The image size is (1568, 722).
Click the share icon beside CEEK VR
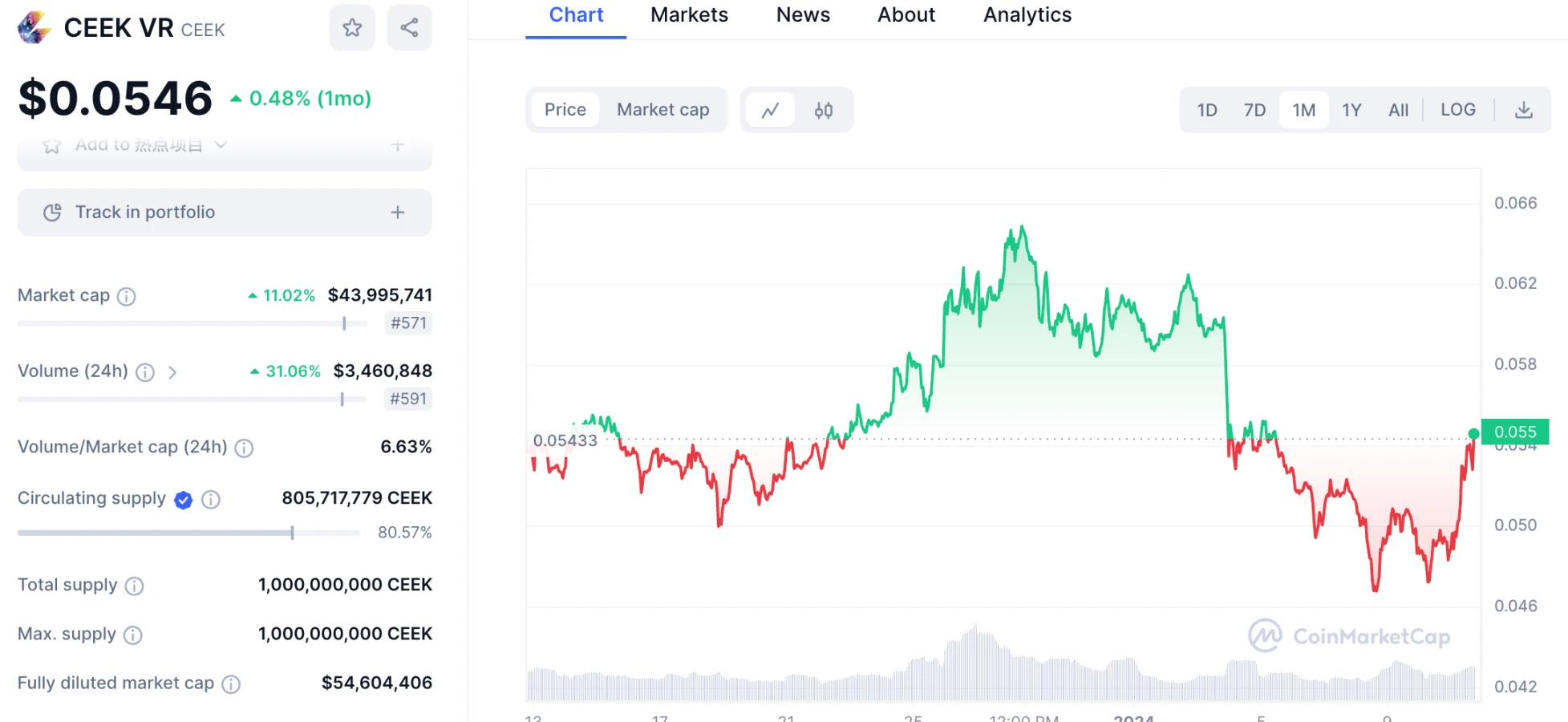click(409, 28)
